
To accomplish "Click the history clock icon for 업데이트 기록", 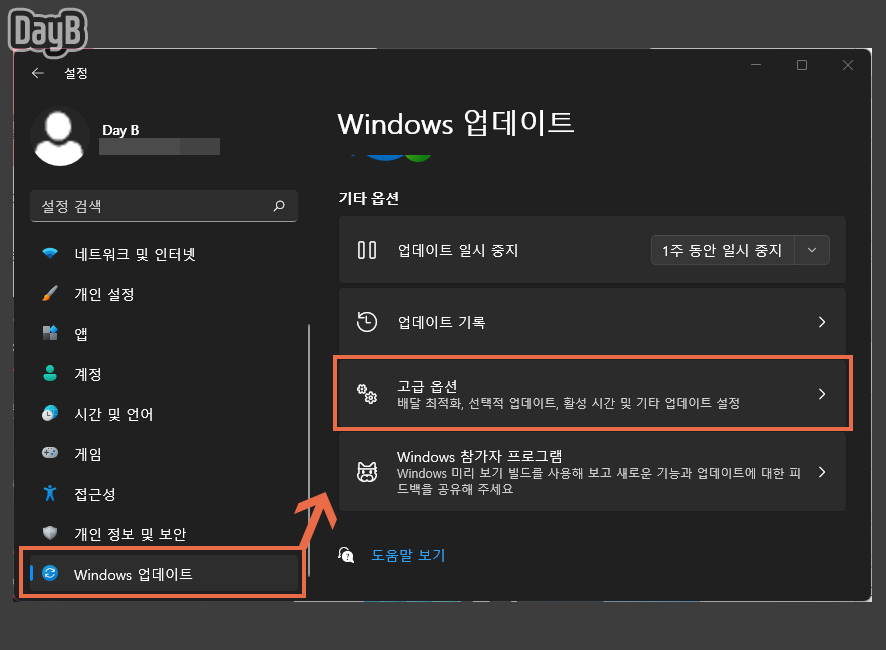I will coord(367,322).
